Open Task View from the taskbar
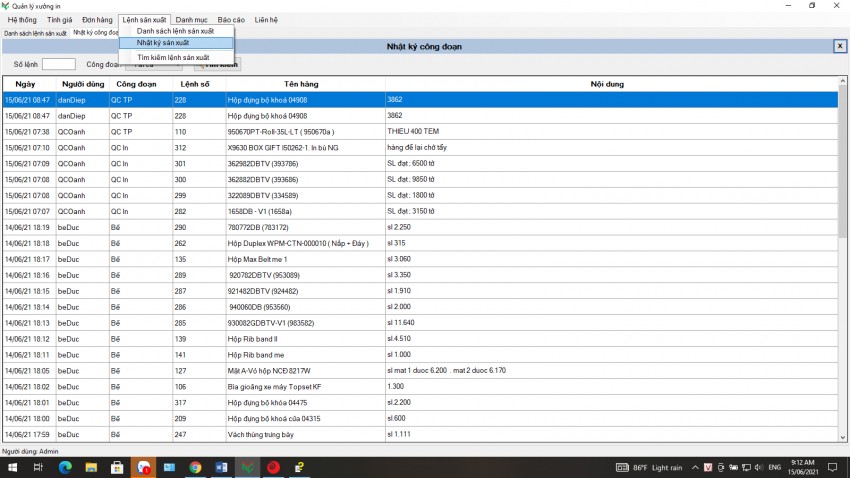 click(x=40, y=467)
